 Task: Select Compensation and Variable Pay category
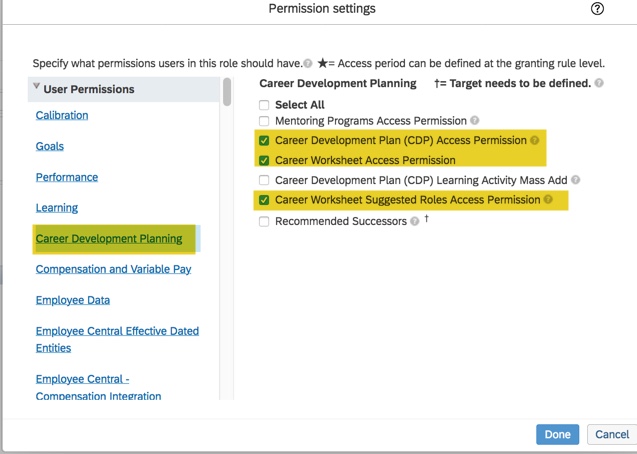[x=113, y=269]
